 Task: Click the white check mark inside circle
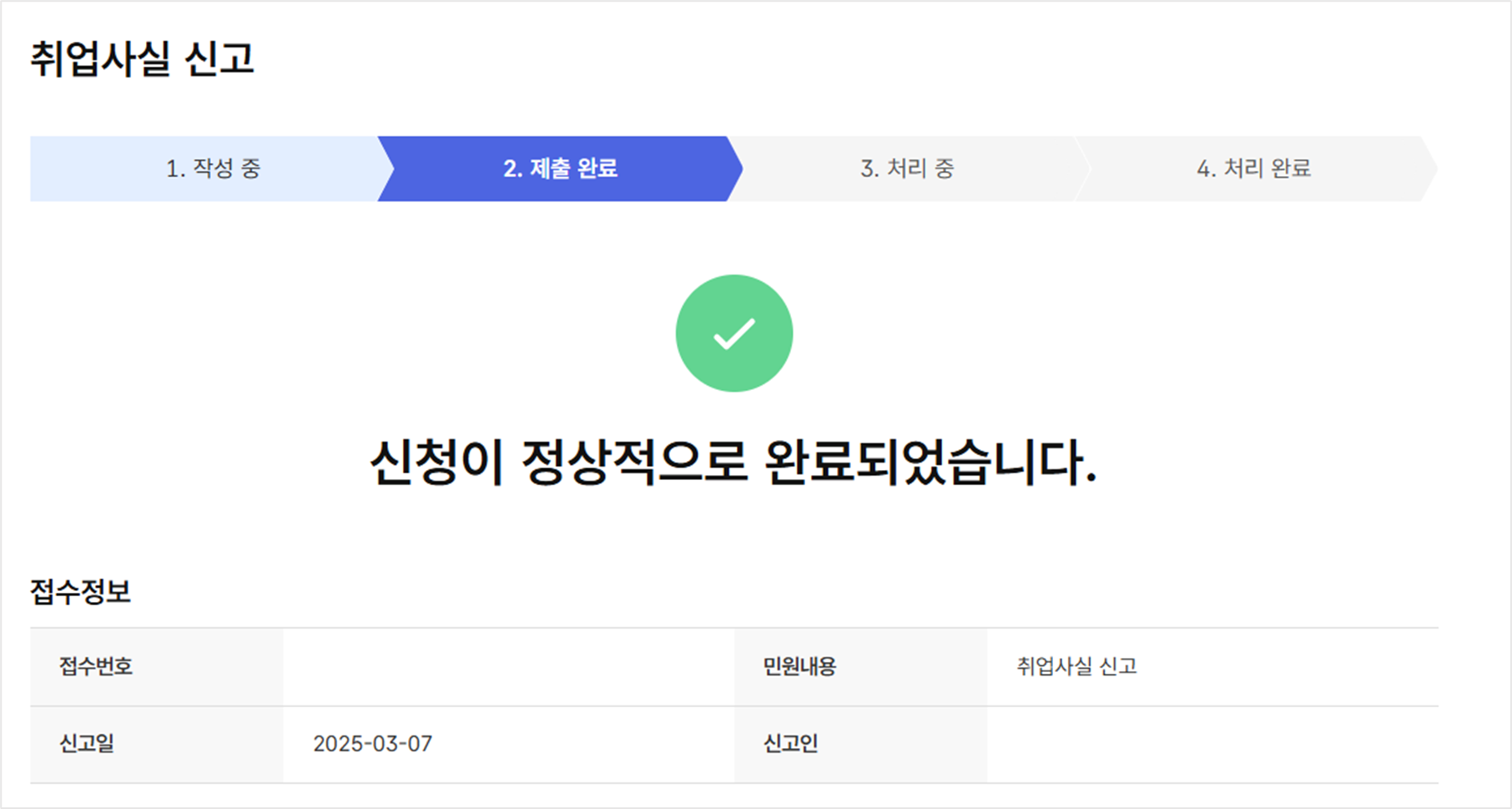click(x=734, y=334)
